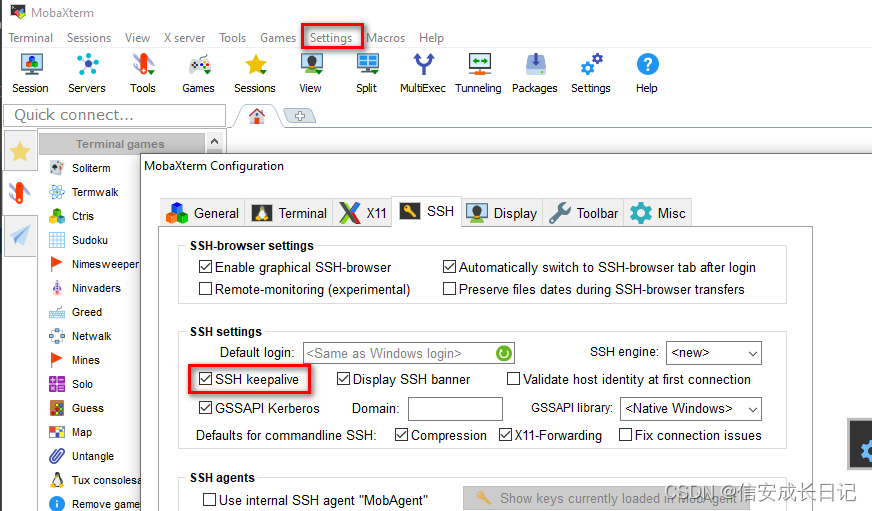Image resolution: width=872 pixels, height=511 pixels.
Task: Switch to the Toolbar configuration tab
Action: (x=583, y=213)
